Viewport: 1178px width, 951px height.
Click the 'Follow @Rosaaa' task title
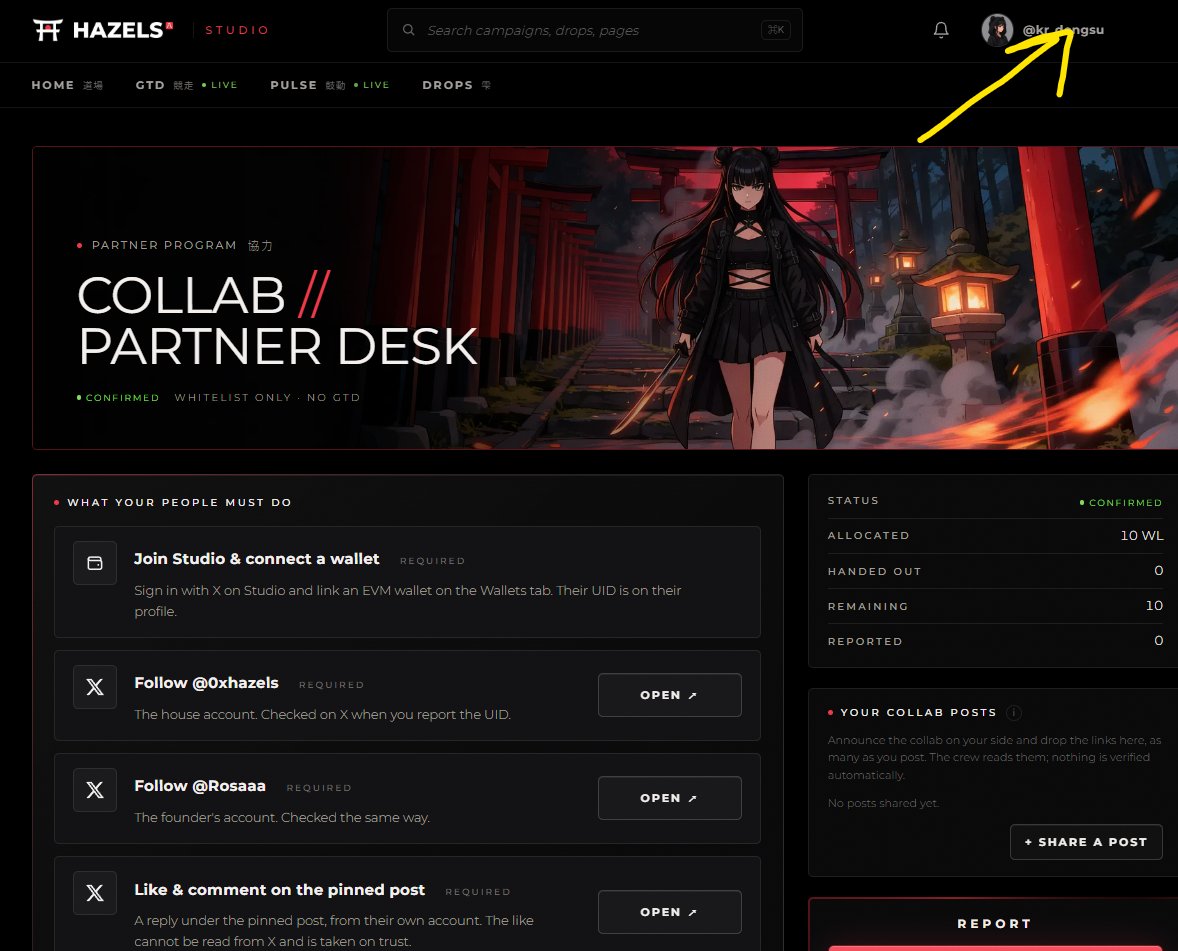[200, 786]
